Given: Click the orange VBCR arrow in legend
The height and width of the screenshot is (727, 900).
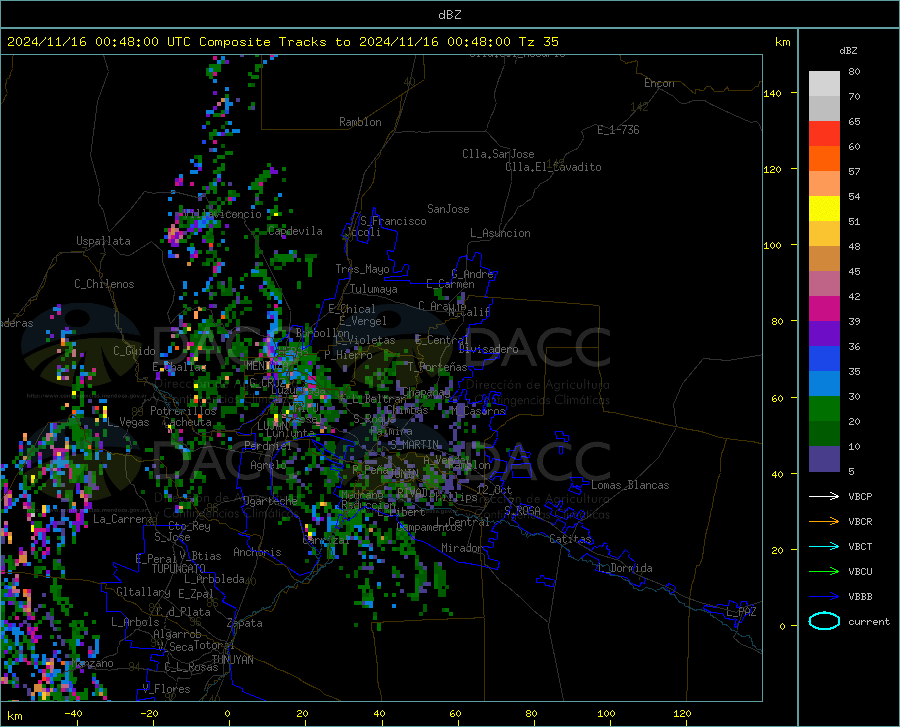Looking at the screenshot, I should (x=824, y=521).
